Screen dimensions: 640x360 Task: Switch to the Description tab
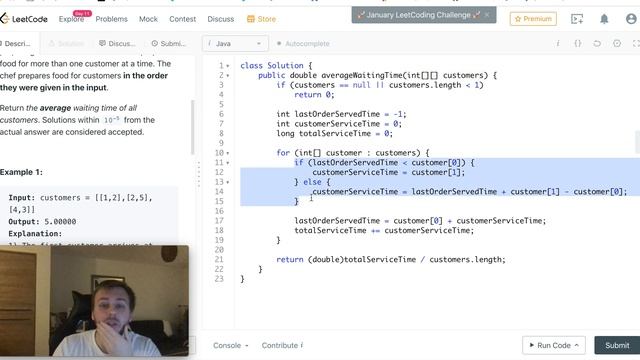coord(16,44)
